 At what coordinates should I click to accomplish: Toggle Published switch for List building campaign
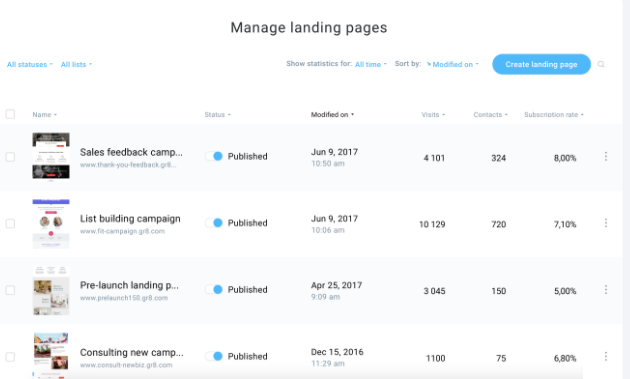214,223
